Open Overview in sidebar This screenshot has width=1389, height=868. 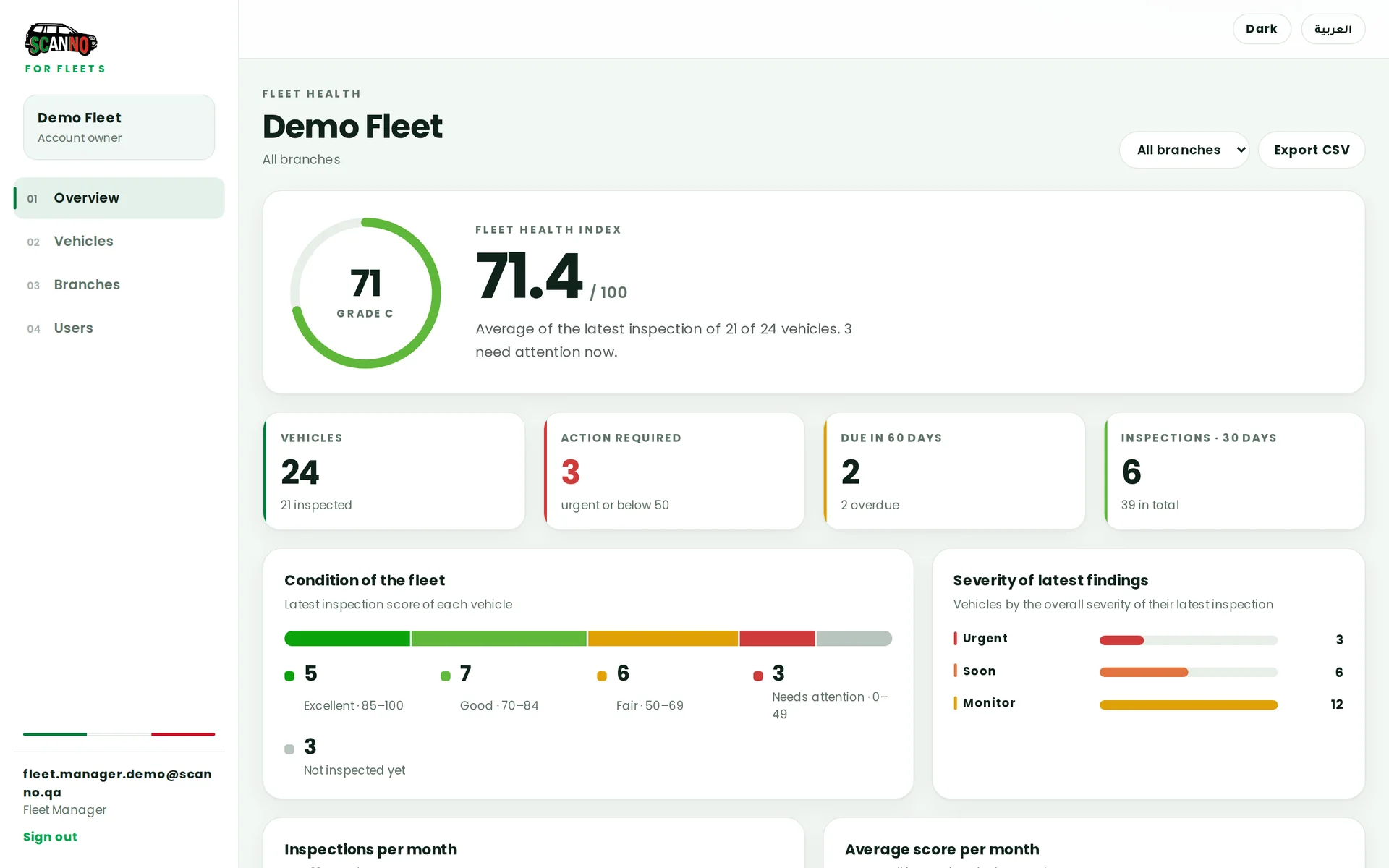(119, 198)
